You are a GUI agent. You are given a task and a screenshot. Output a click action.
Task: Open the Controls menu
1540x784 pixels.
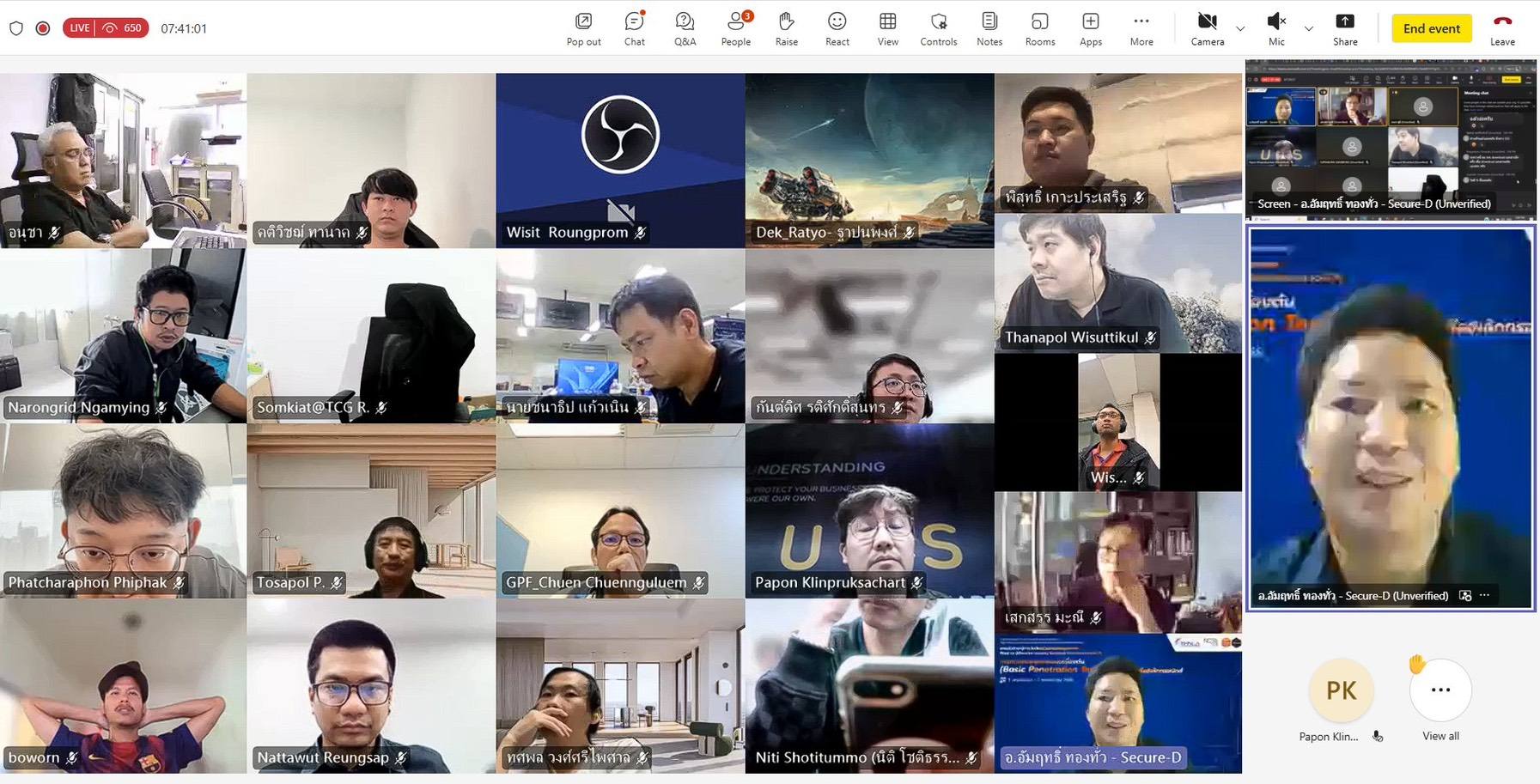(938, 28)
